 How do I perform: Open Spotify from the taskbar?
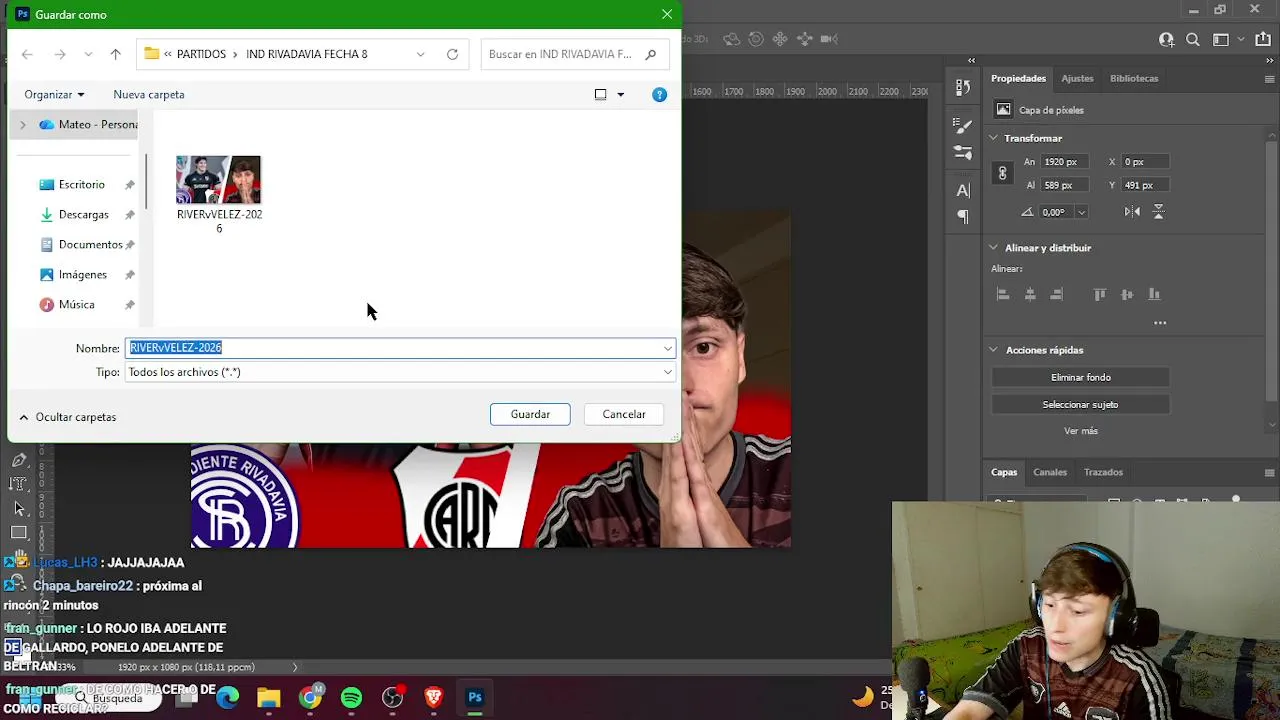pyautogui.click(x=351, y=697)
